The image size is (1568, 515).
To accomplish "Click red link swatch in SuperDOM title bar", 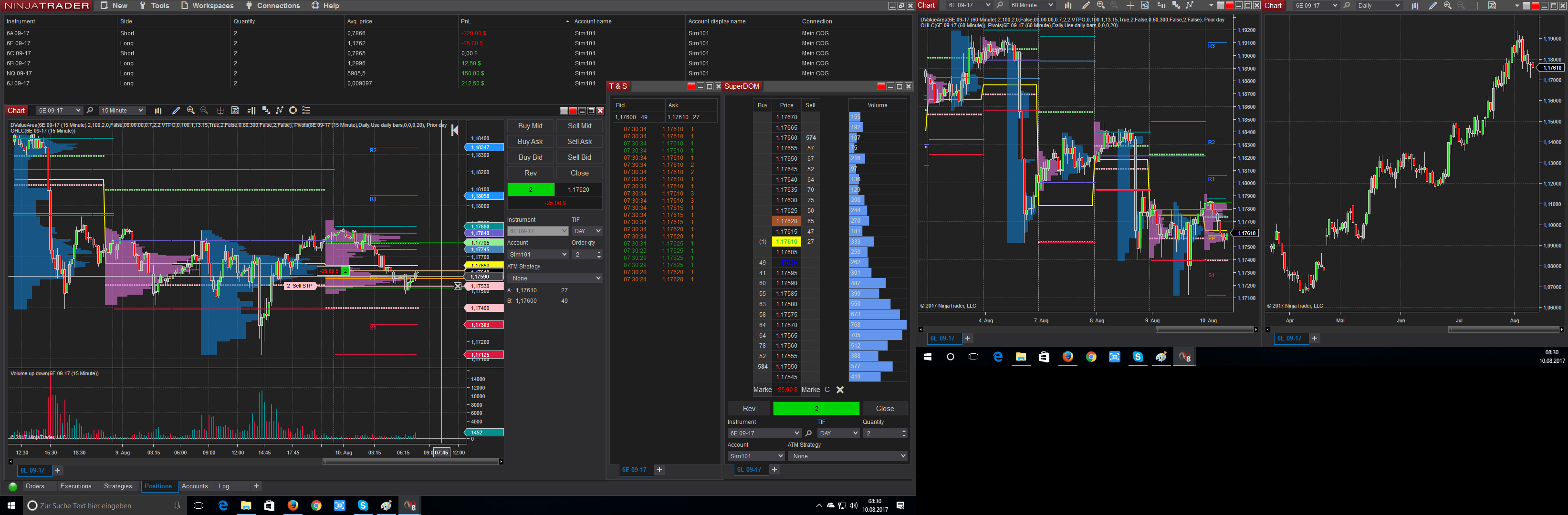I will (x=881, y=86).
